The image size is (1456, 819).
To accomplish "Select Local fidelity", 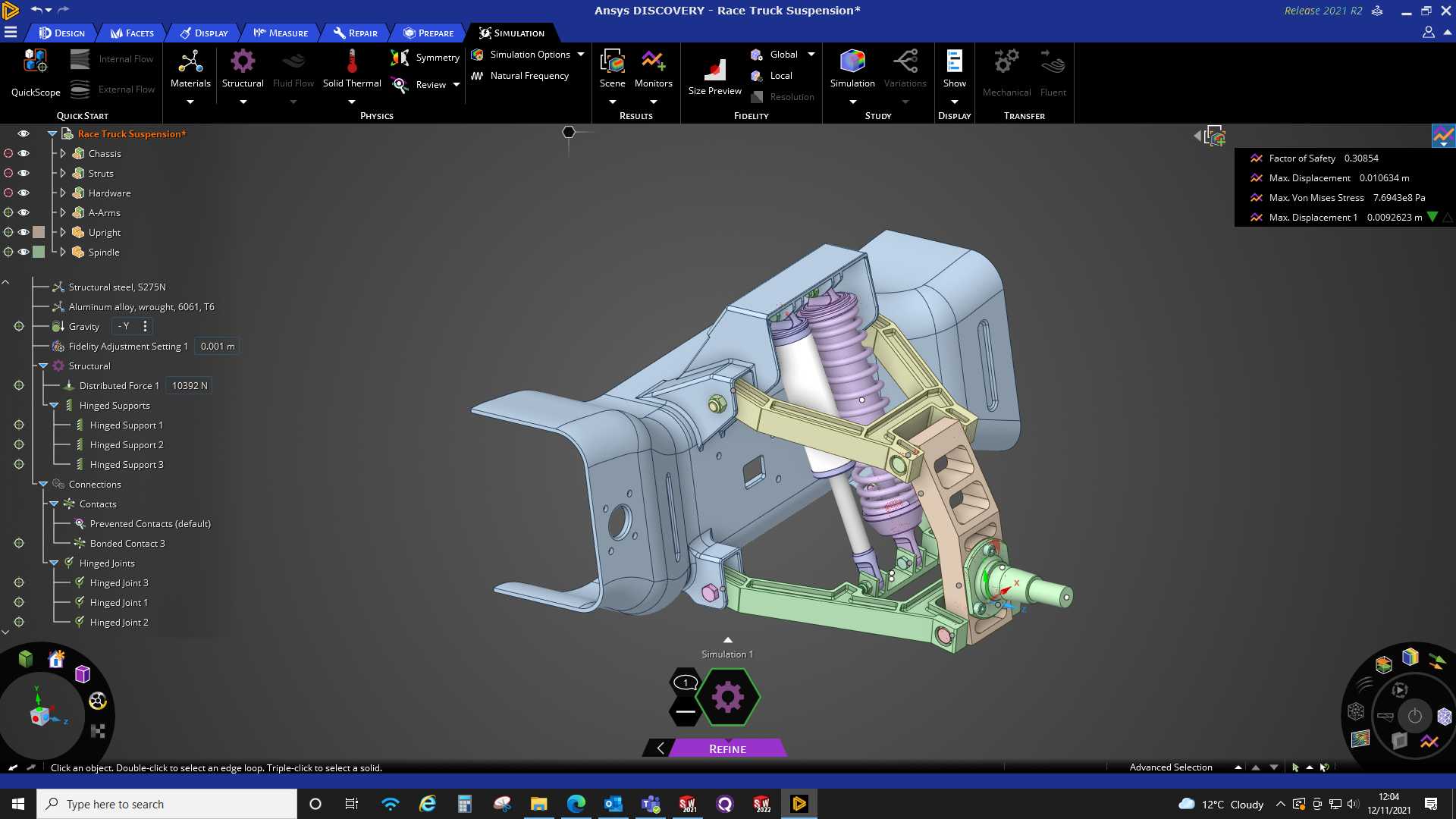I will tap(772, 76).
